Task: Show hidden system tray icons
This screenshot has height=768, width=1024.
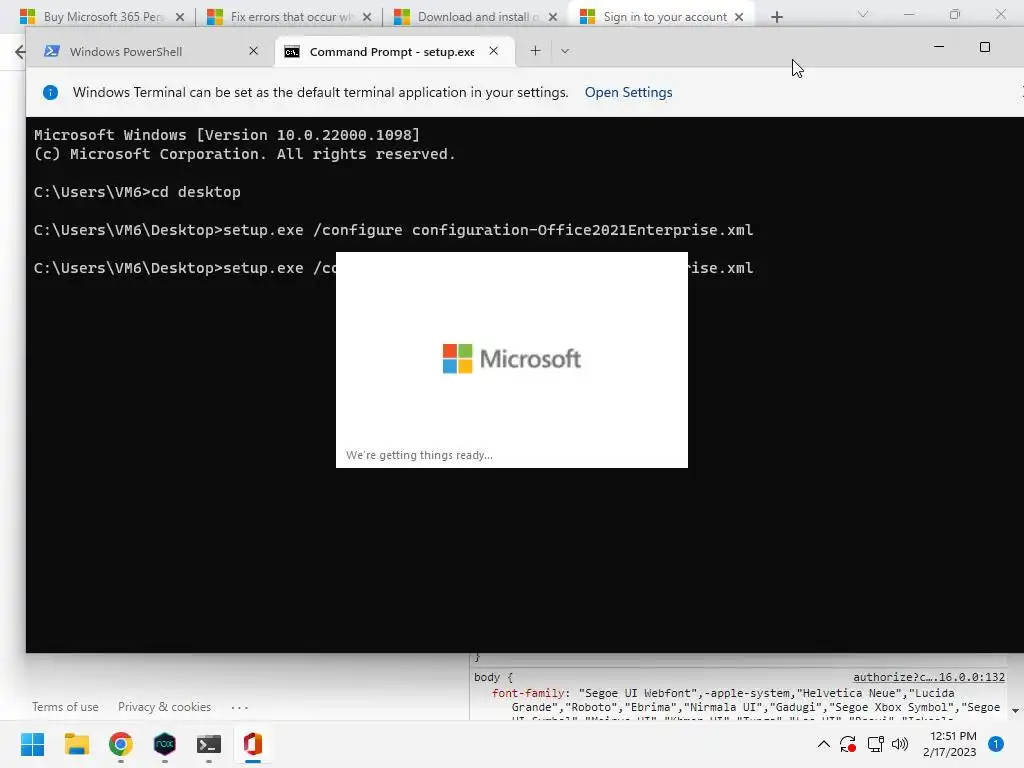Action: [824, 744]
